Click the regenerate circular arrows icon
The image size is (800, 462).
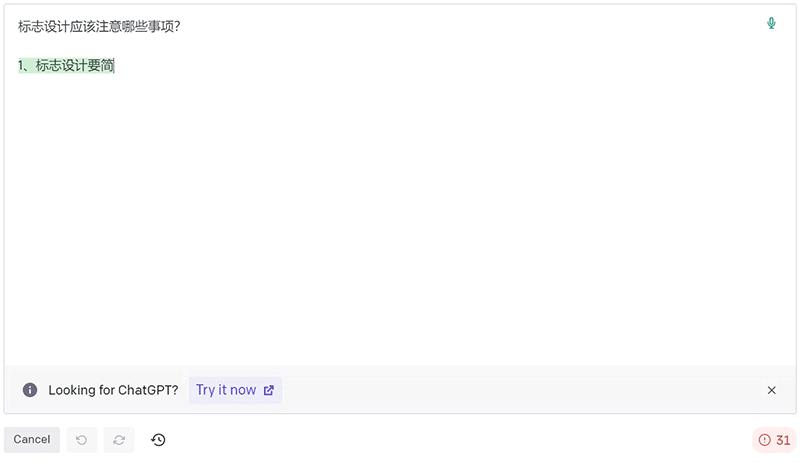pos(119,440)
